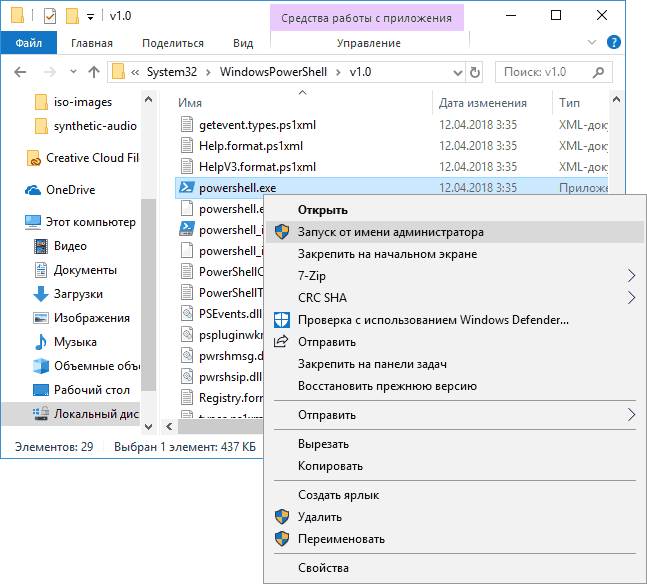Click the Creative Cloud Files icon
The width and height of the screenshot is (647, 584).
pos(33,158)
